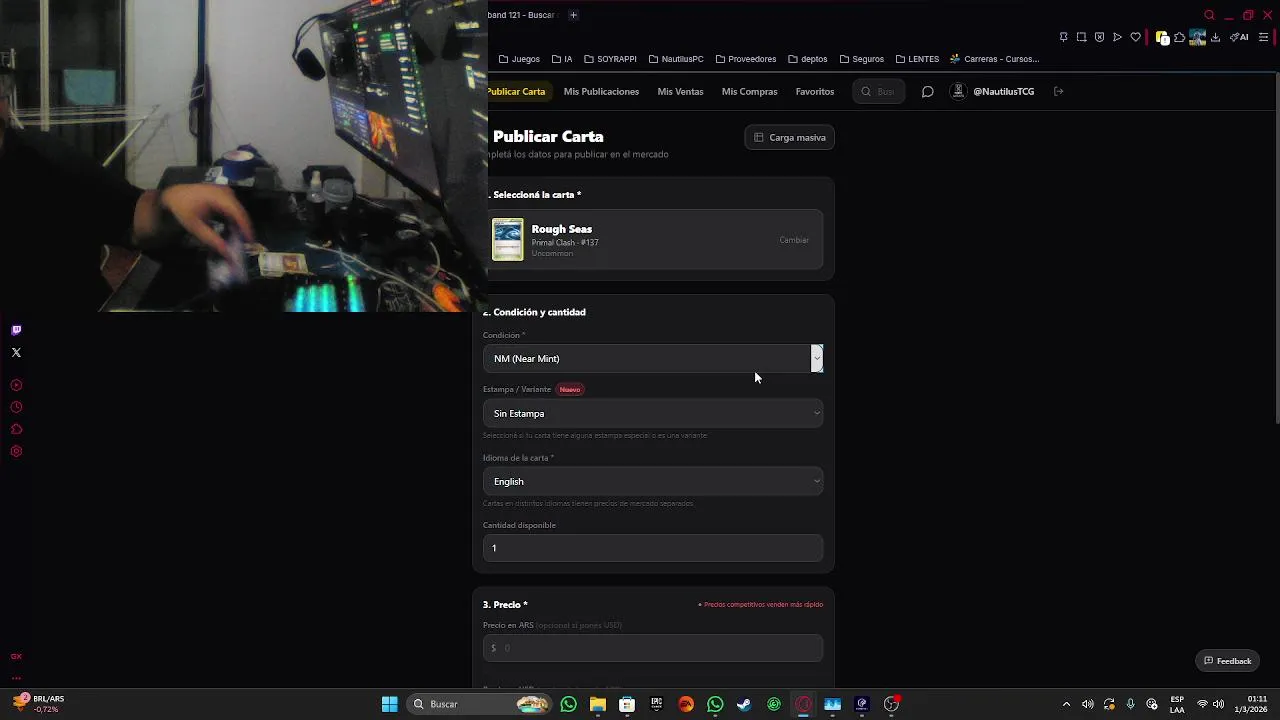Open the easy setup sliders icon
Screen dimensions: 1280x720
[1264, 37]
